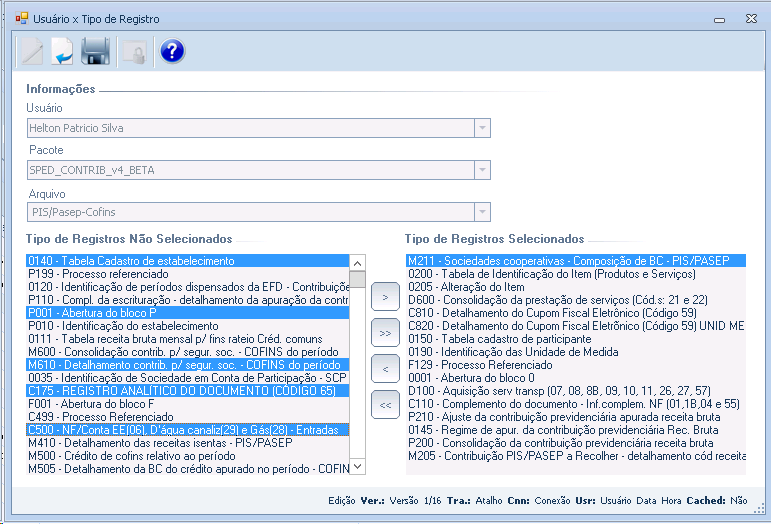Select P200 - Consolidação da contribuição previdenciária
Screen dimensions: 771x524
(576, 443)
